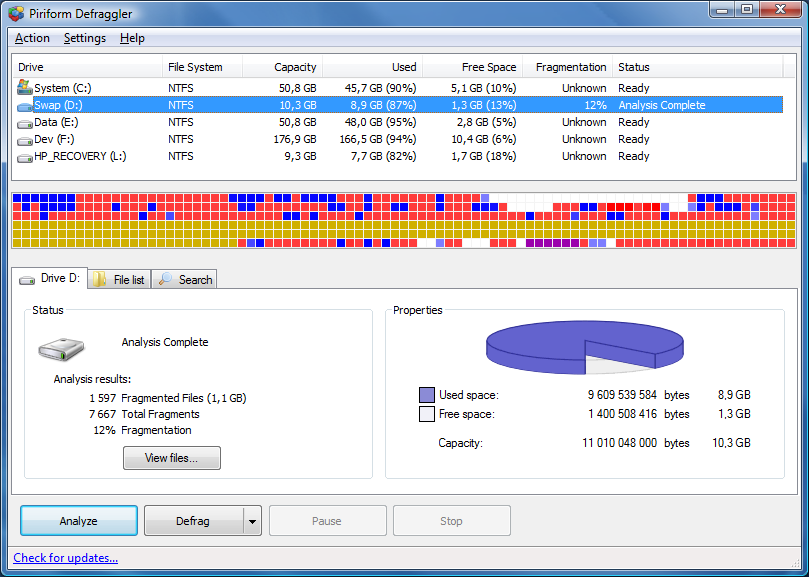
Task: Click the folder icon on File list tab
Action: pos(100,279)
